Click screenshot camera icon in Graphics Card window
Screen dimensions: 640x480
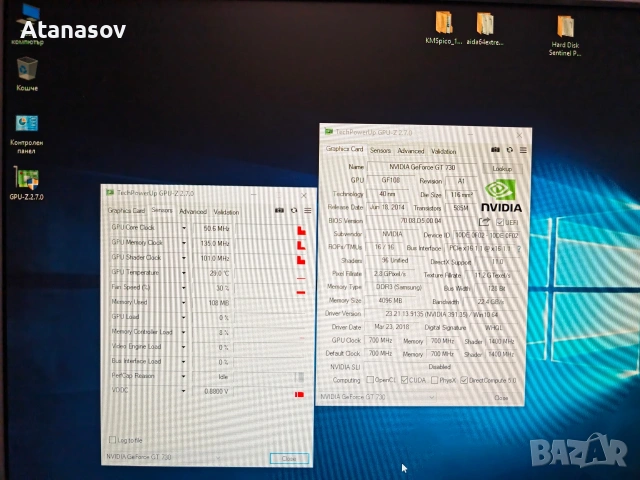[x=496, y=150]
